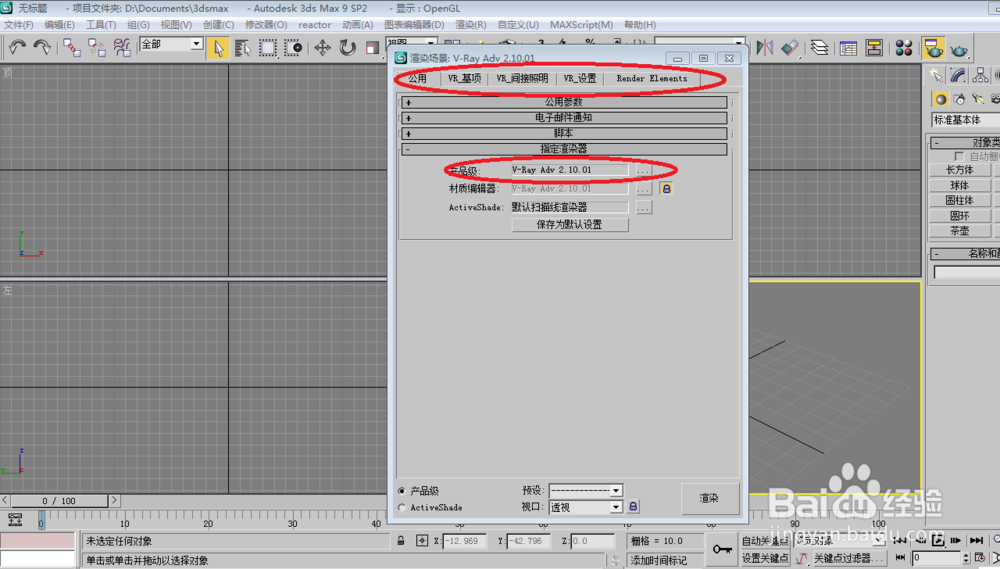Activate Bind to Space Warp tool

pos(121,47)
